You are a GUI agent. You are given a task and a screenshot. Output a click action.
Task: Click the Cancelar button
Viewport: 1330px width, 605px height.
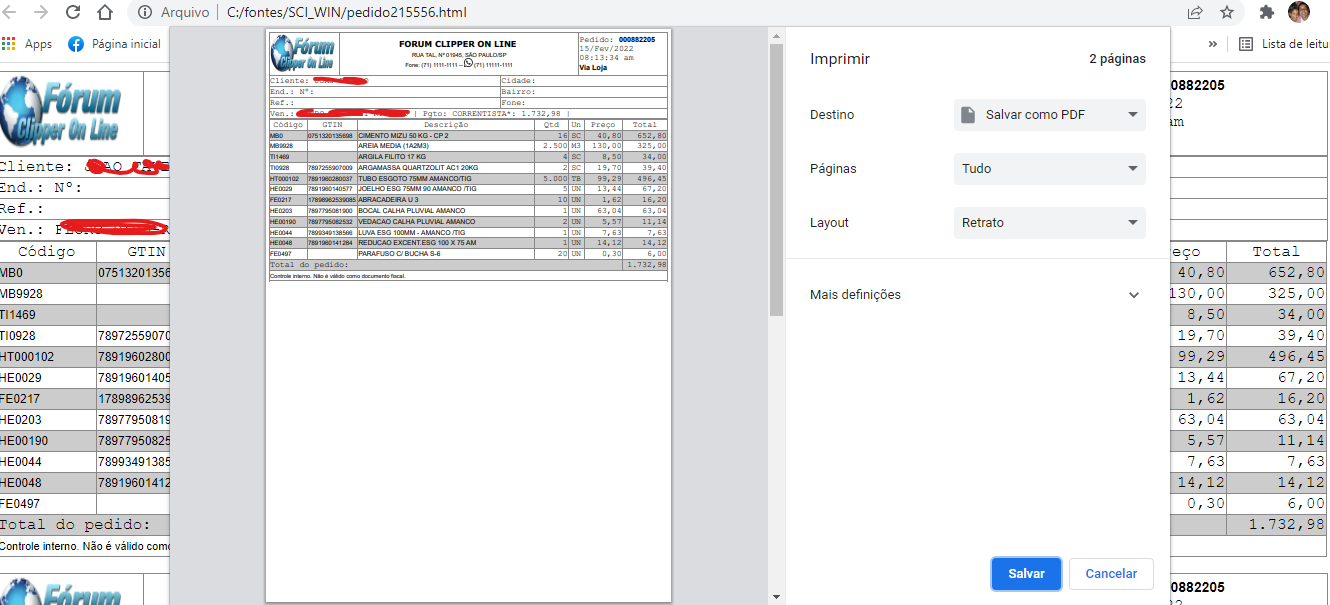(x=1111, y=574)
